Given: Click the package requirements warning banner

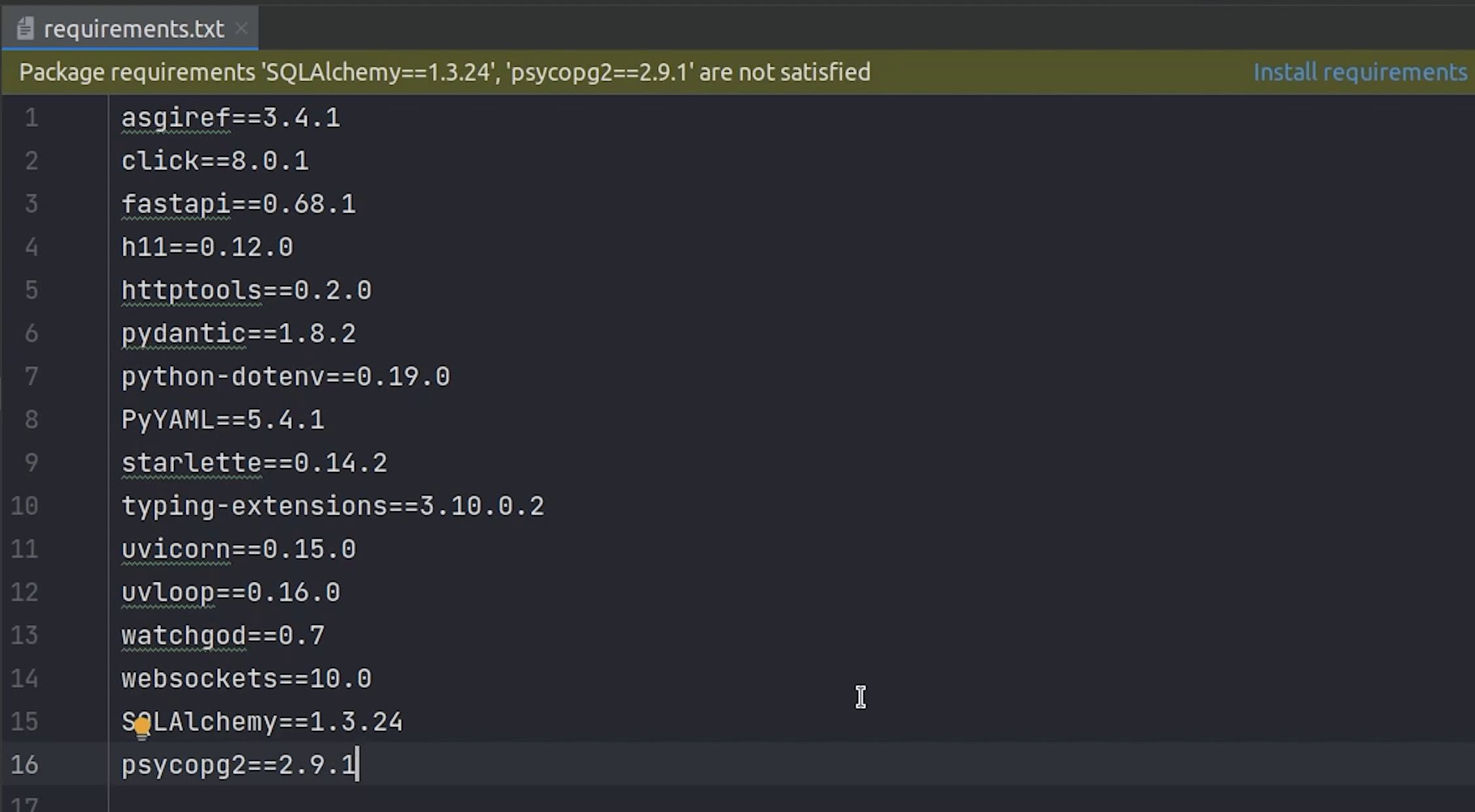Looking at the screenshot, I should click(445, 72).
